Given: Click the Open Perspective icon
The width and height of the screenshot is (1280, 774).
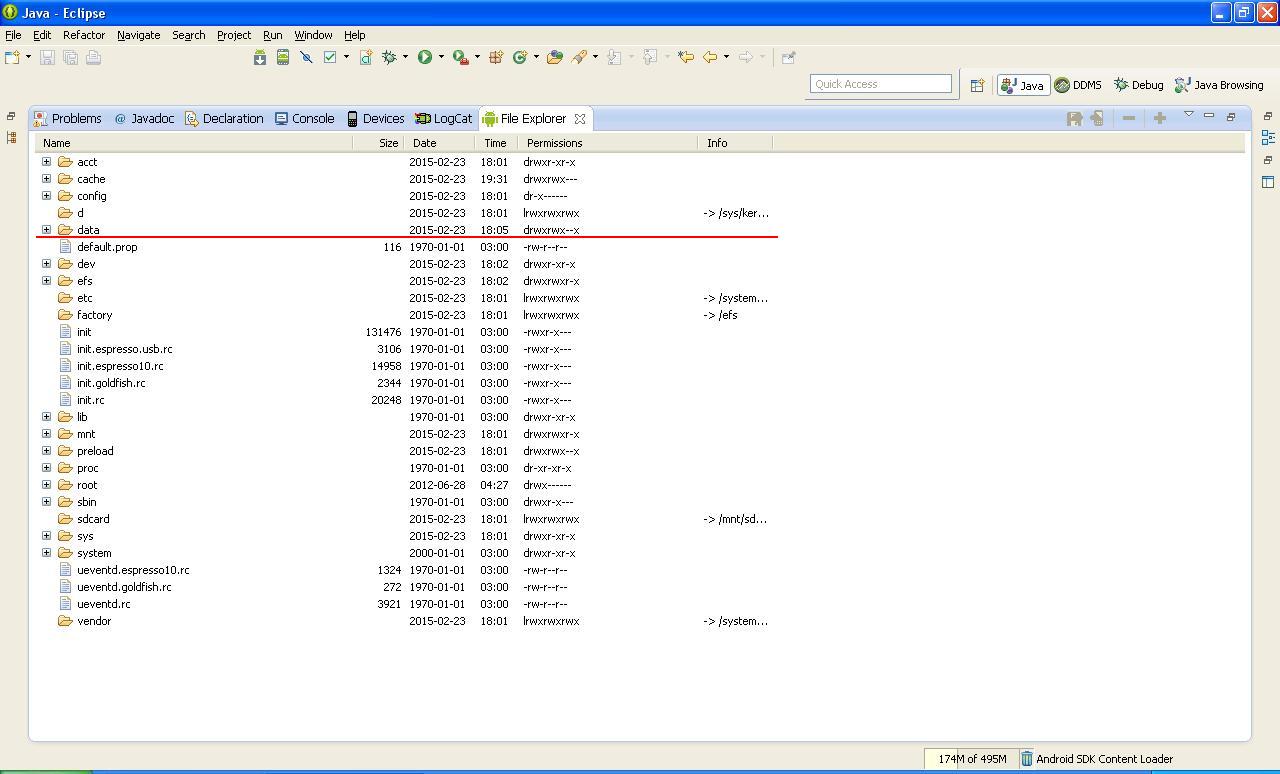Looking at the screenshot, I should (x=977, y=85).
